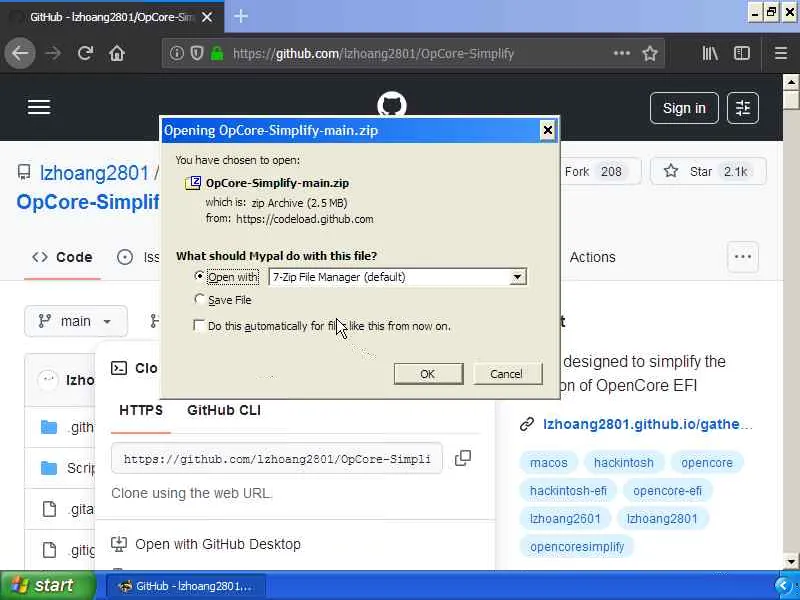Open the Scrip folder row

pyautogui.click(x=60, y=468)
